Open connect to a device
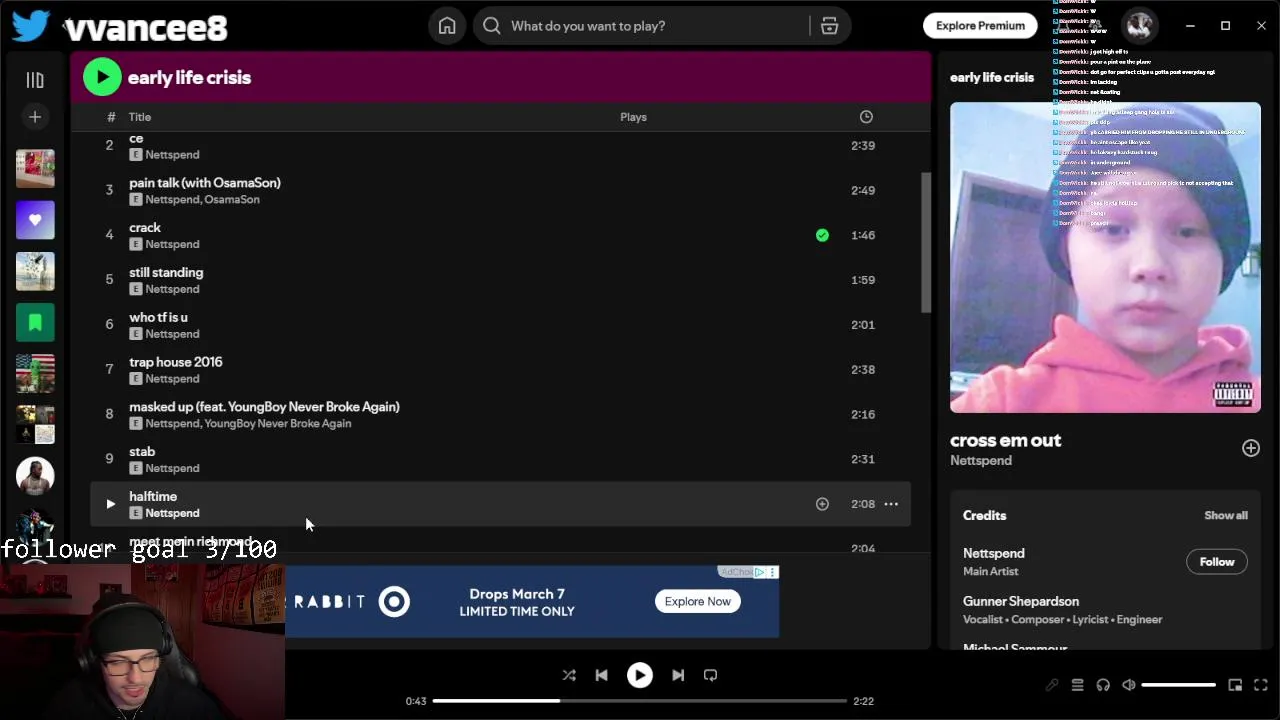The height and width of the screenshot is (720, 1280). [x=1103, y=685]
